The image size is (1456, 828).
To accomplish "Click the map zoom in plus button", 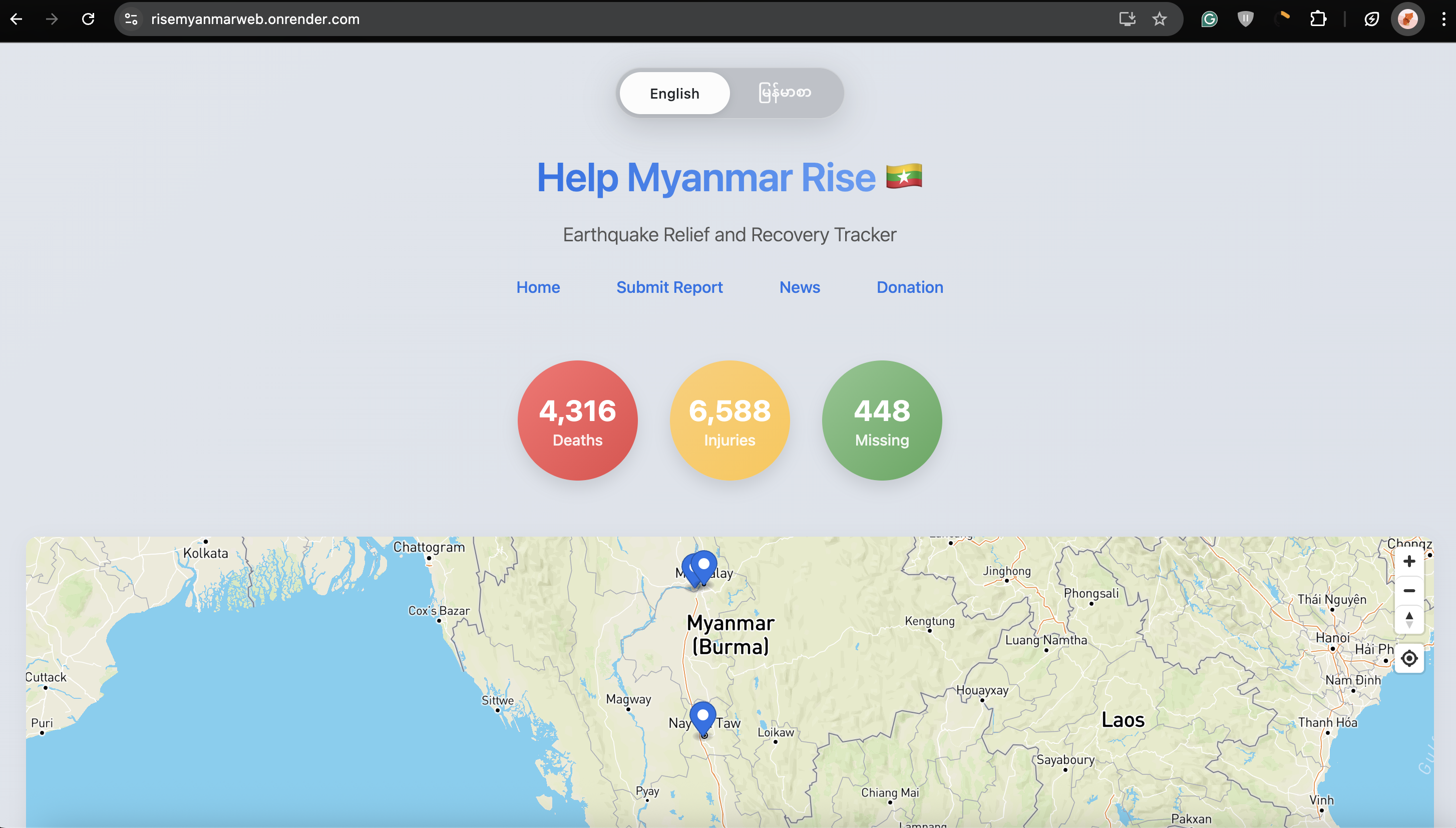I will (x=1409, y=561).
